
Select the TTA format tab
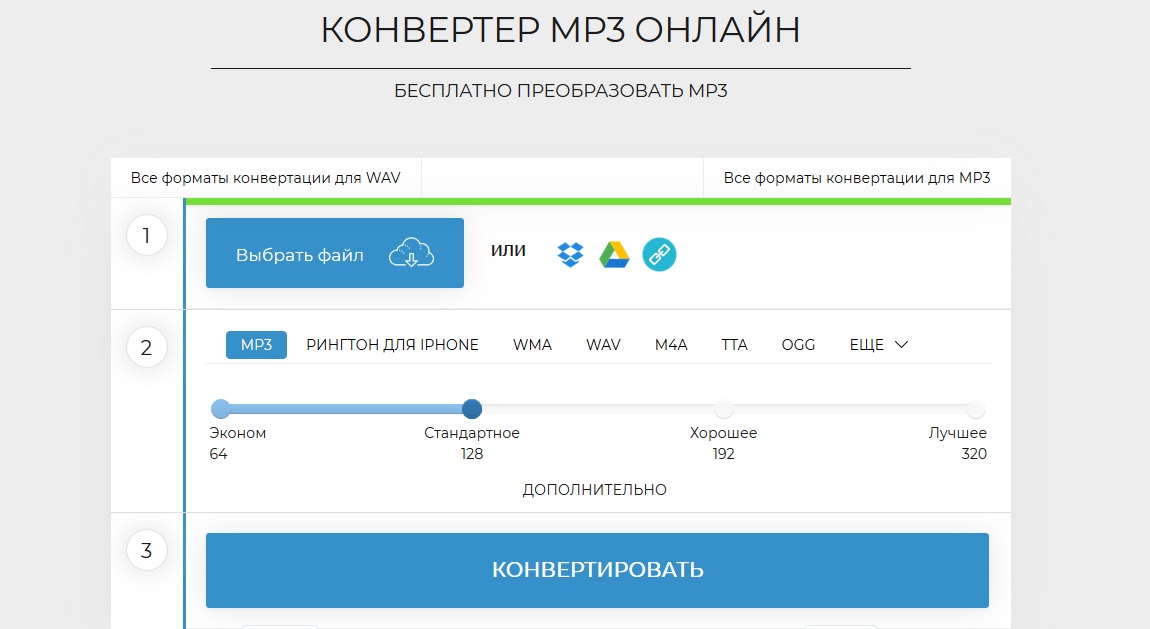734,345
